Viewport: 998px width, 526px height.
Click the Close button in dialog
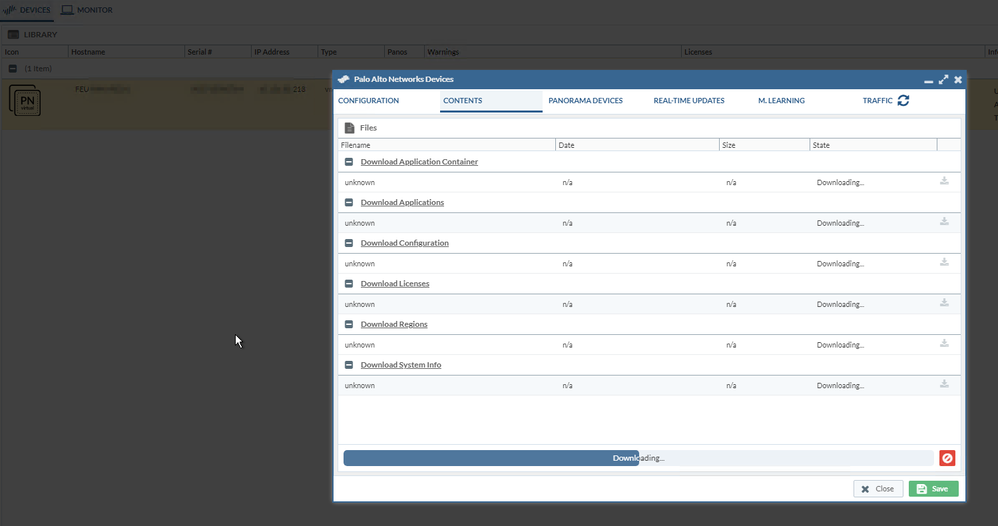(x=878, y=489)
